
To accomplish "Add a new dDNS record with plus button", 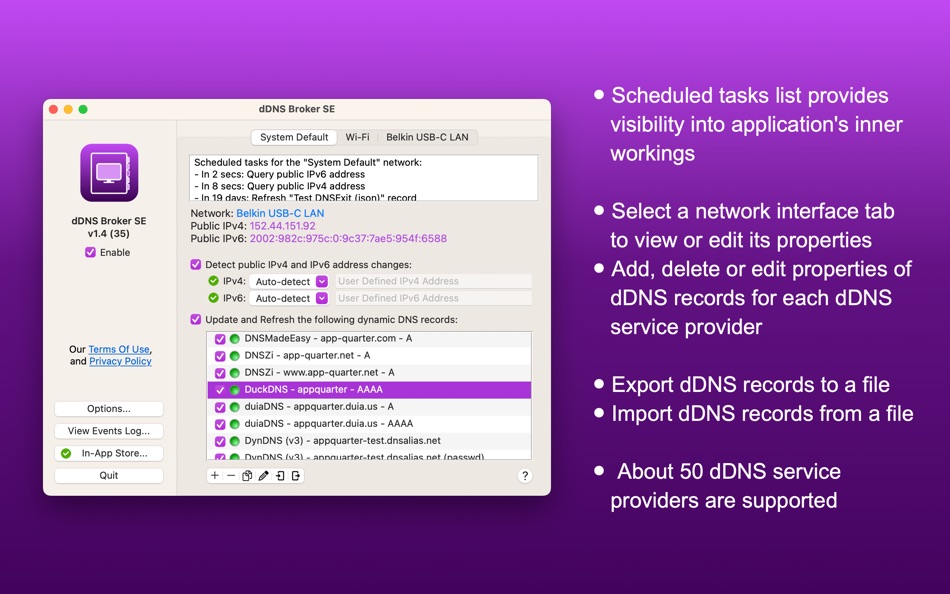I will [214, 476].
